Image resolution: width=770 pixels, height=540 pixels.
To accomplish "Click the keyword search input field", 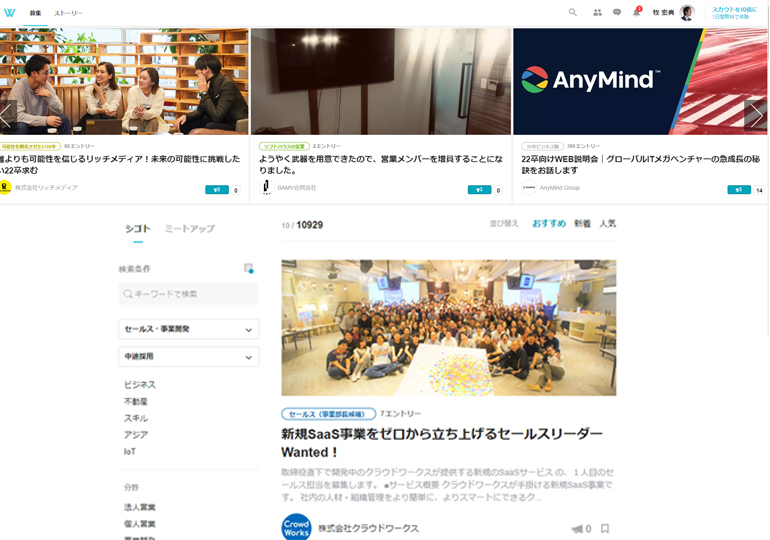I will (x=188, y=294).
